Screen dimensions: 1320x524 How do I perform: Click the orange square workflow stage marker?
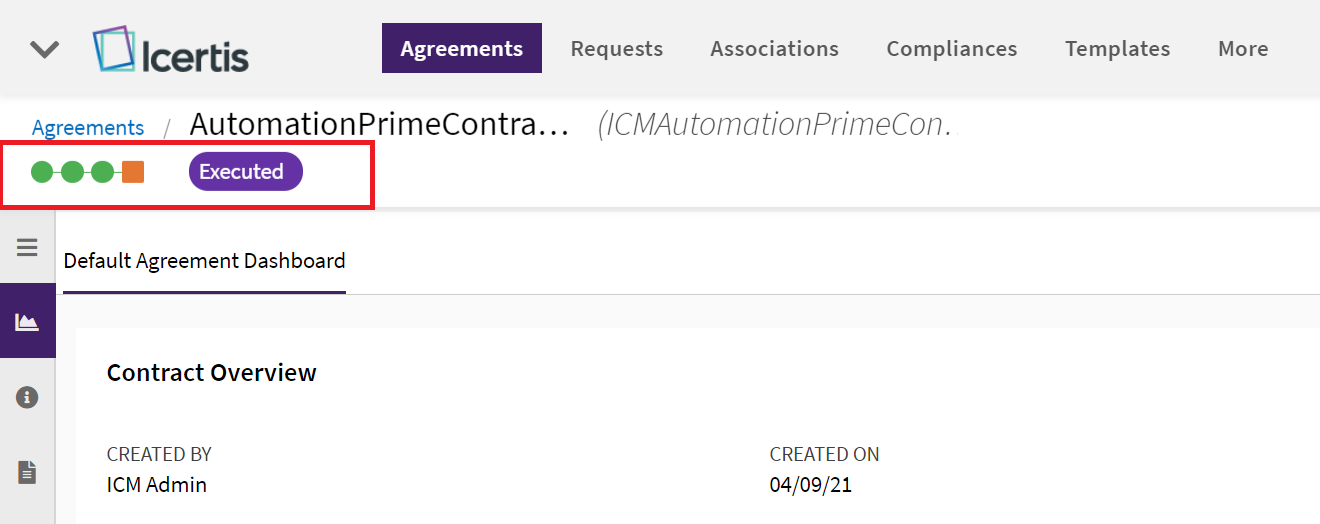(133, 172)
